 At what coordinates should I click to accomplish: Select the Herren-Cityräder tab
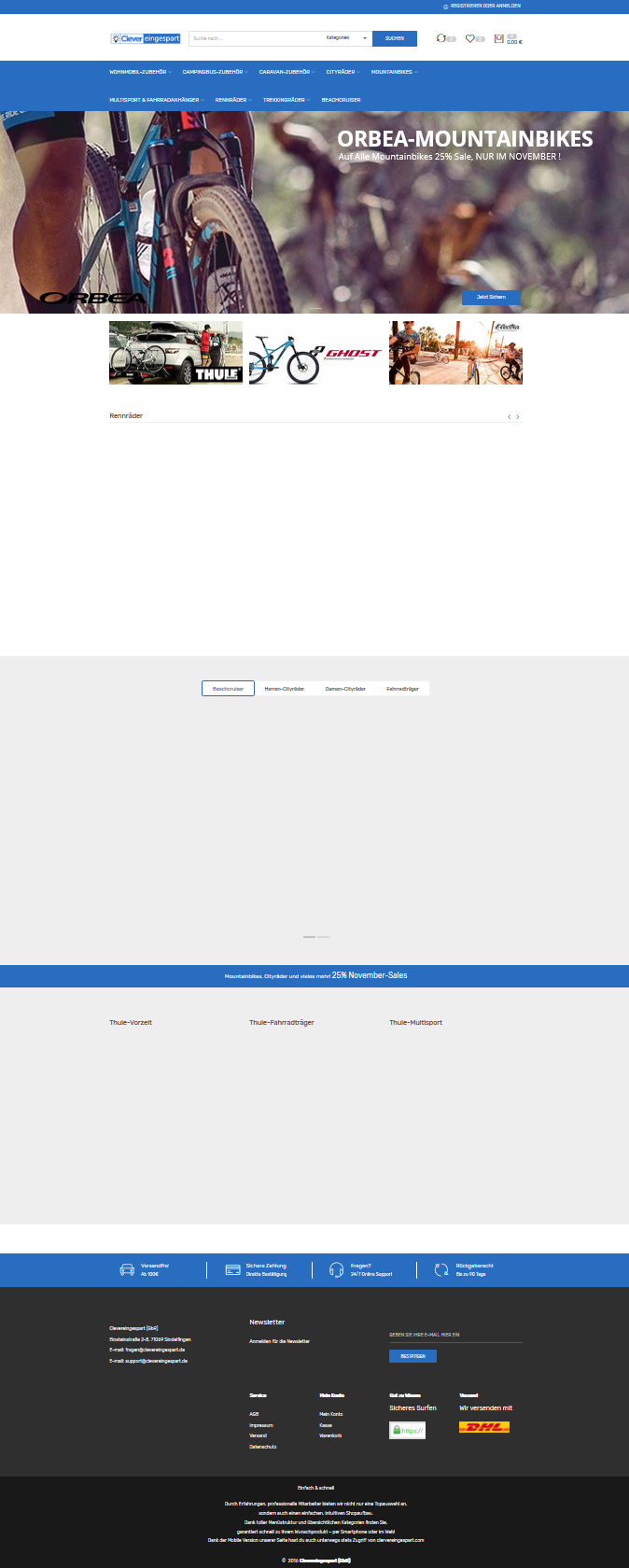pyautogui.click(x=285, y=689)
